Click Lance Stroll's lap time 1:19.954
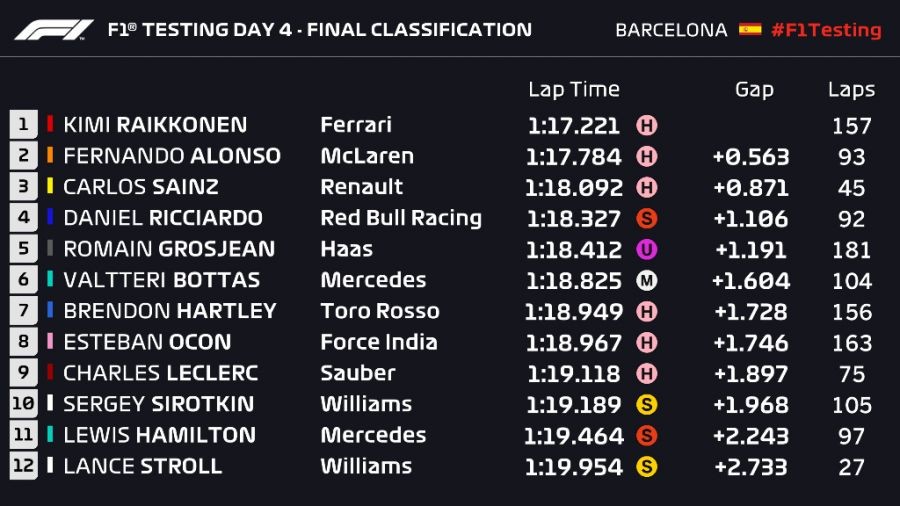Viewport: 900px width, 506px height. (573, 467)
